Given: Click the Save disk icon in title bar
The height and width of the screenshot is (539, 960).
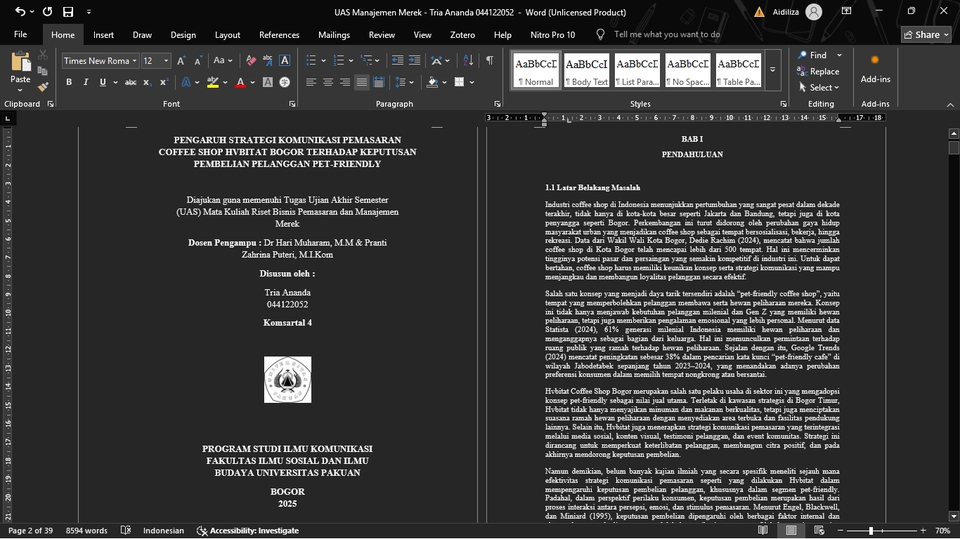Looking at the screenshot, I should 68,12.
